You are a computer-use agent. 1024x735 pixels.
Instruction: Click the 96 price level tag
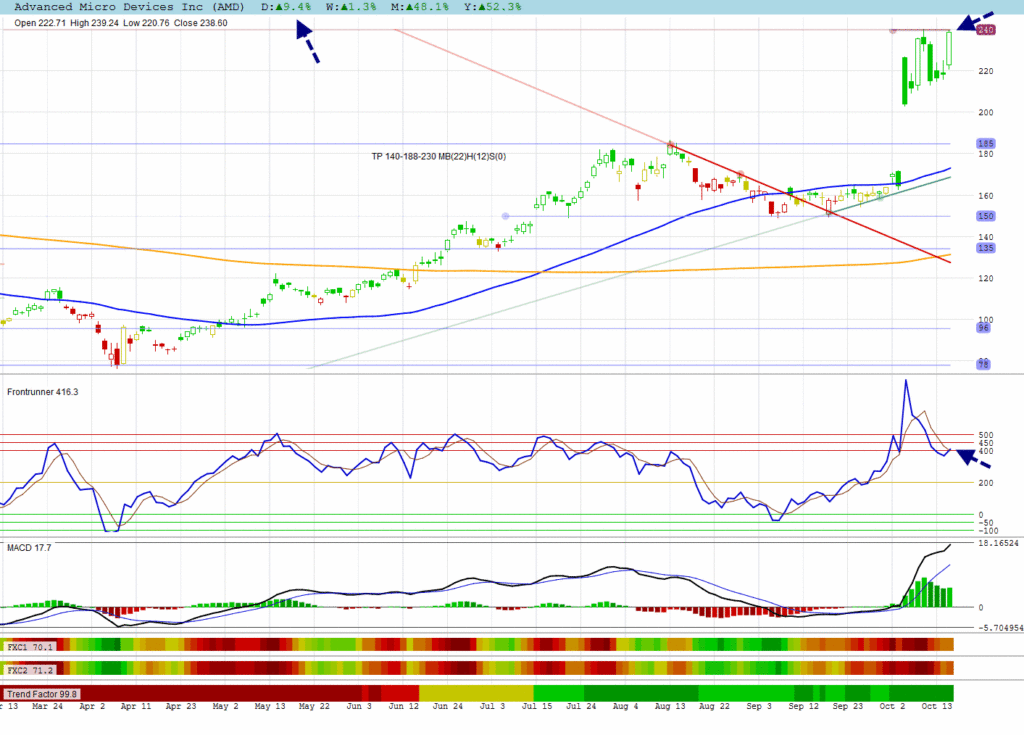click(983, 328)
